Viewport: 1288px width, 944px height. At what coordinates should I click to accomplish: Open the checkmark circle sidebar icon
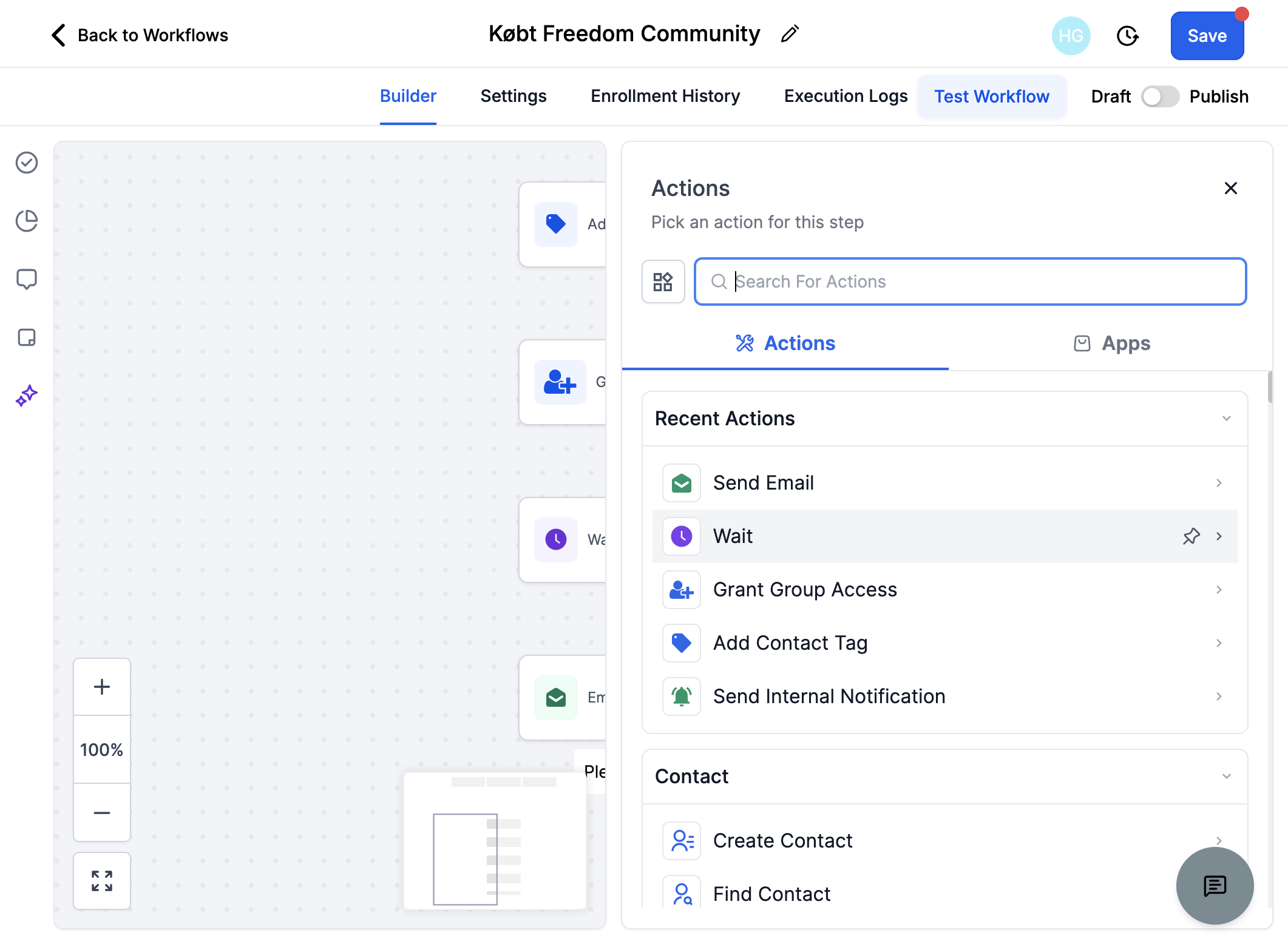point(27,163)
